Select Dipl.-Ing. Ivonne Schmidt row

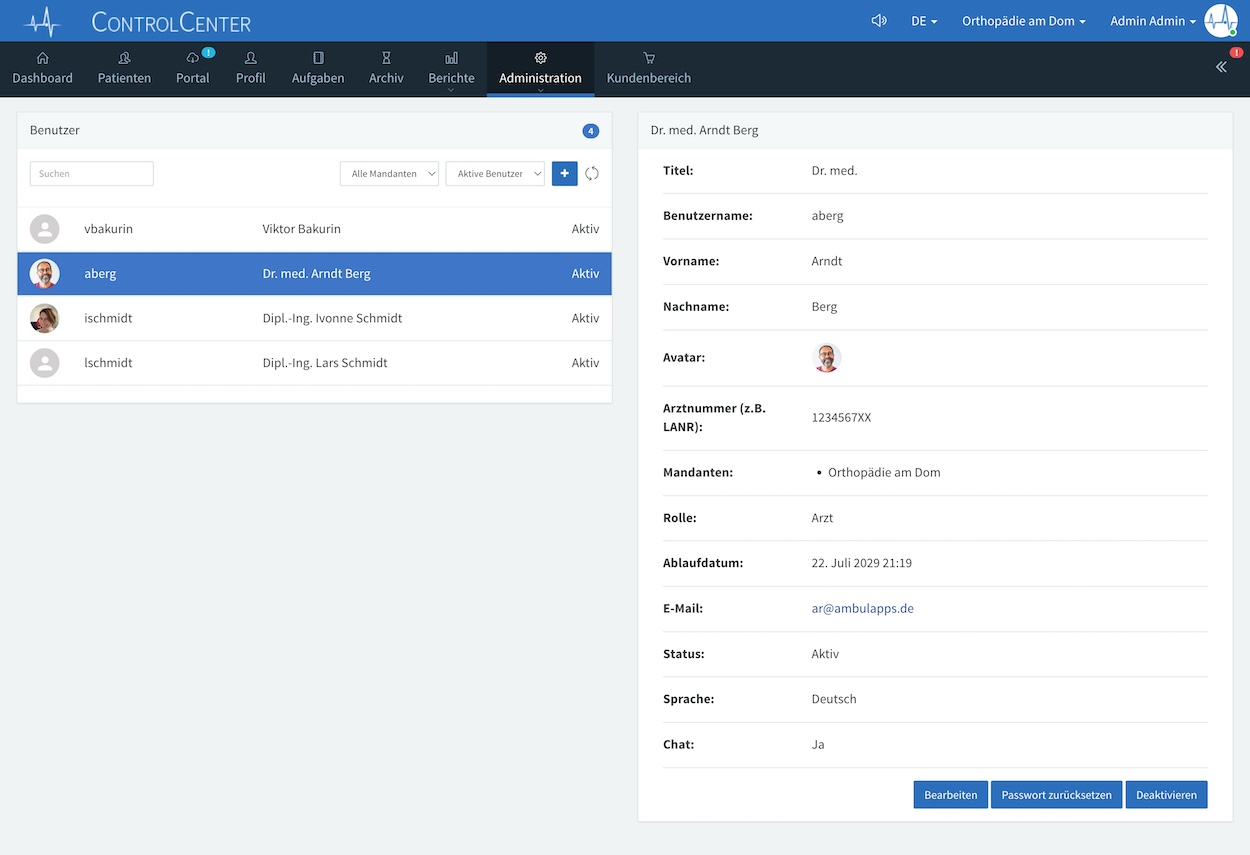(x=314, y=318)
